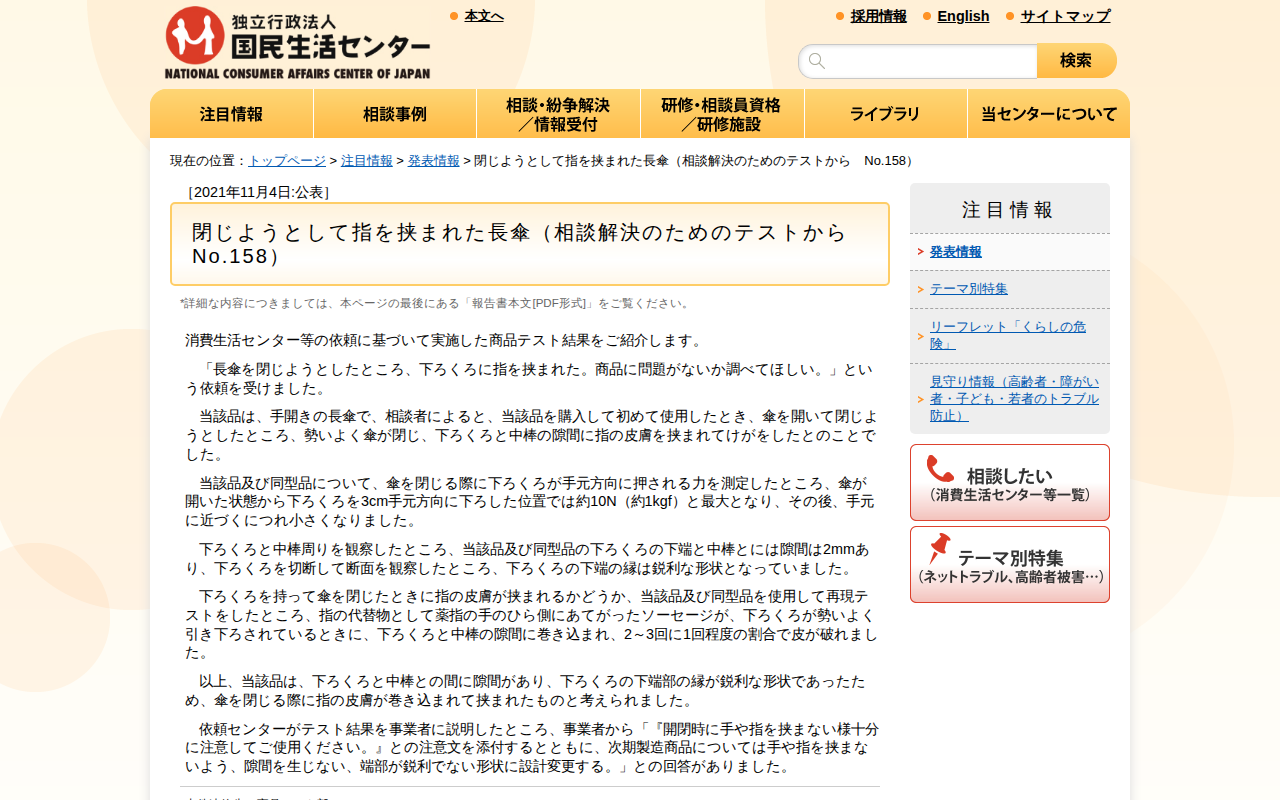Go to トップページ breadcrumb link
The width and height of the screenshot is (1280, 800).
287,161
